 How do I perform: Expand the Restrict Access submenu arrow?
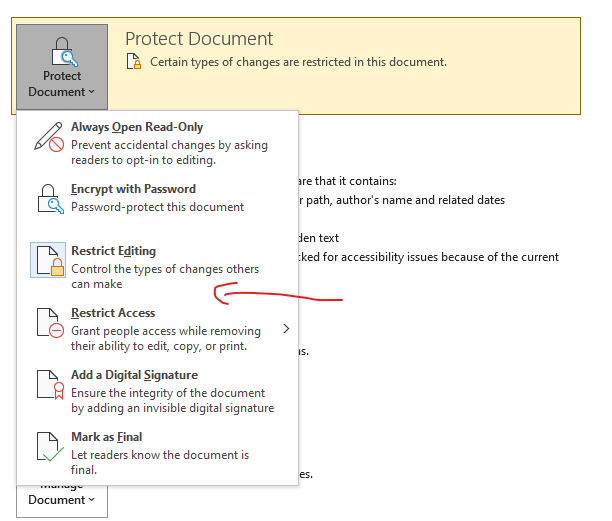click(x=286, y=329)
